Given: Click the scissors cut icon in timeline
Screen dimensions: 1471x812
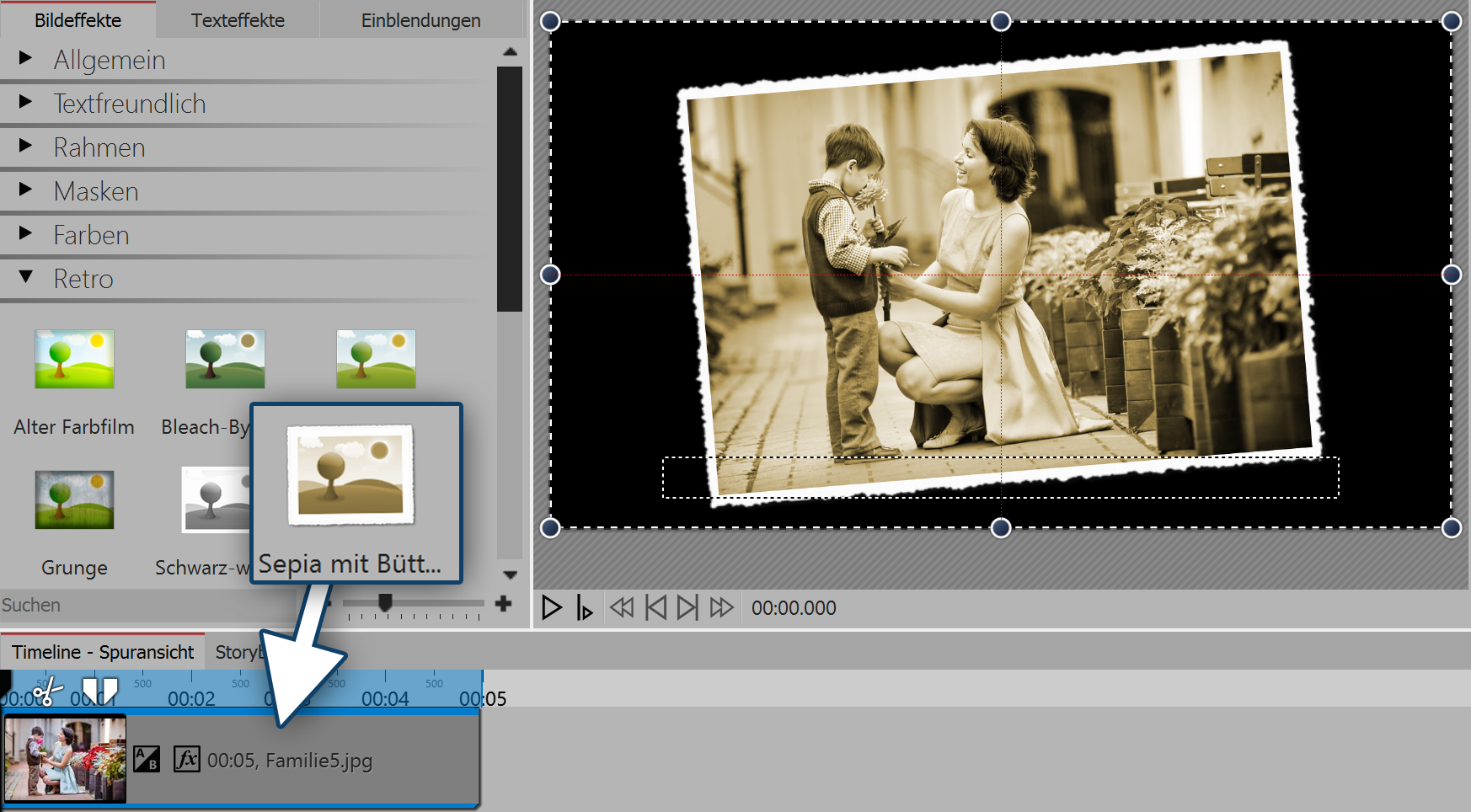Looking at the screenshot, I should point(47,692).
